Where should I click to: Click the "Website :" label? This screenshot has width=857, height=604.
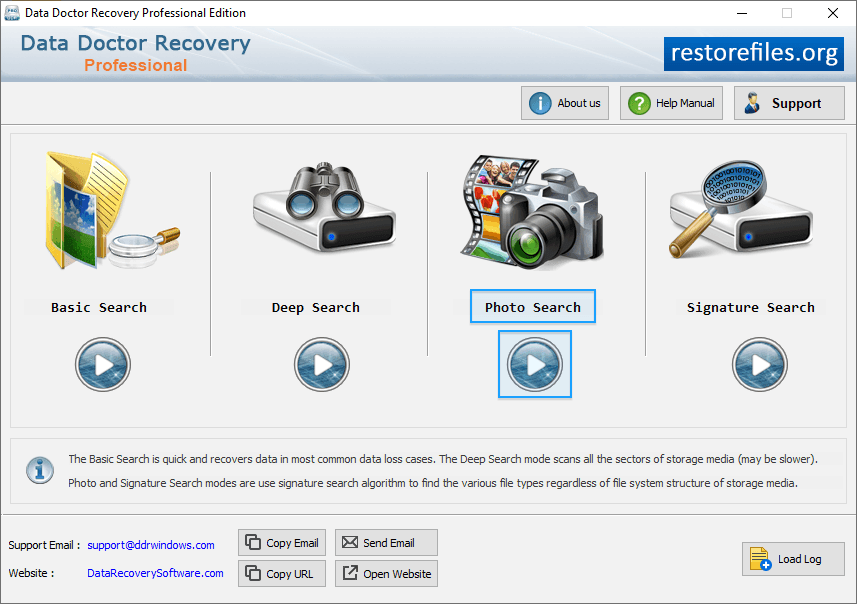point(31,573)
